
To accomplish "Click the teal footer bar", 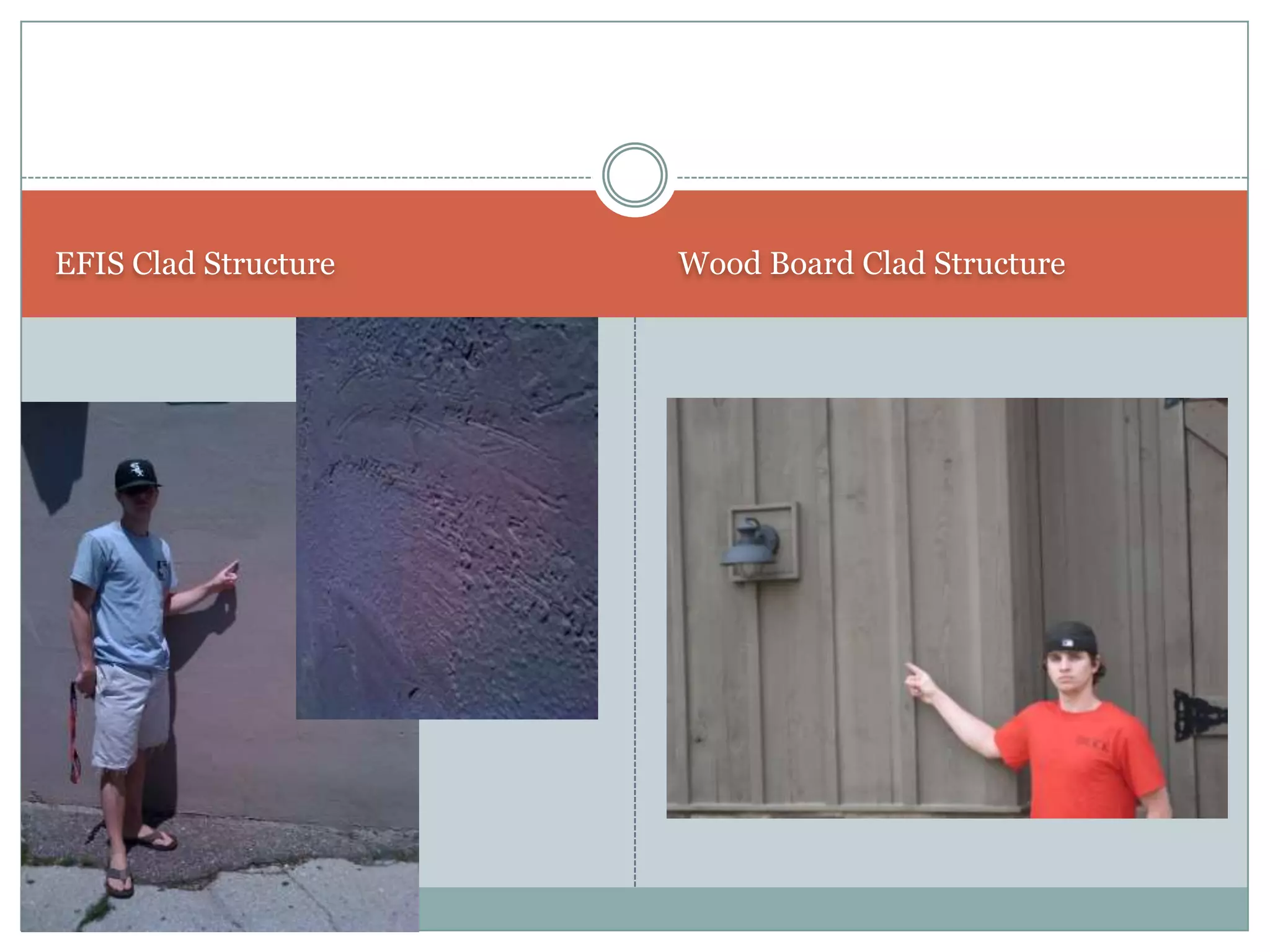I will pyautogui.click(x=833, y=909).
